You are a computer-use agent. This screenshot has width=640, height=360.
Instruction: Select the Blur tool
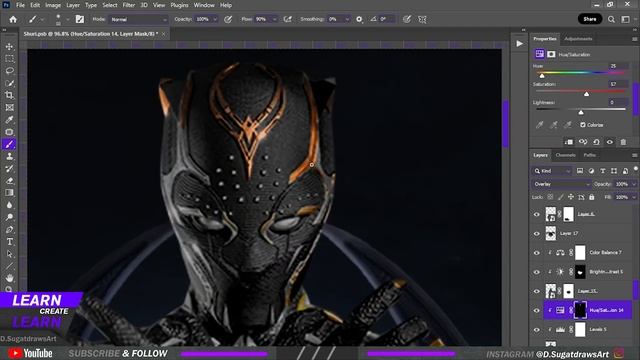(9, 205)
